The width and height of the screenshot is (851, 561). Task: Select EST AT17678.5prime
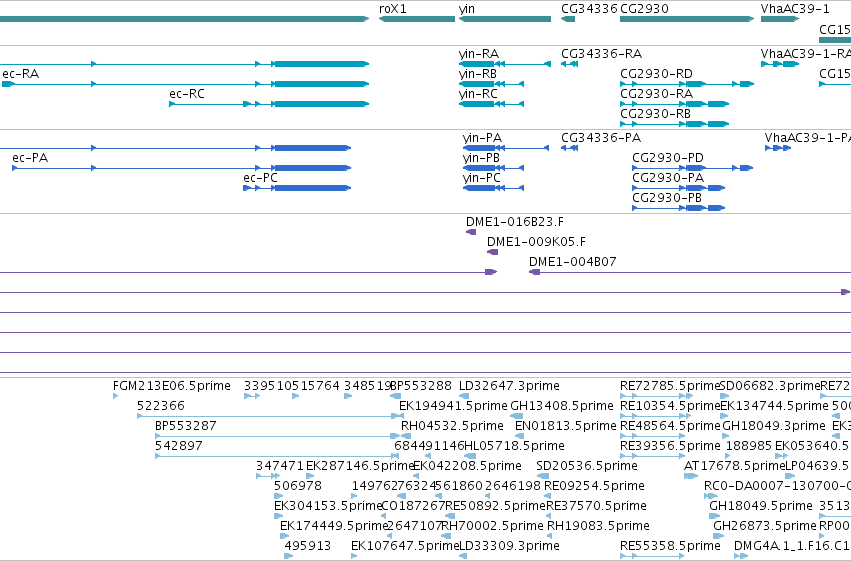[x=735, y=466]
